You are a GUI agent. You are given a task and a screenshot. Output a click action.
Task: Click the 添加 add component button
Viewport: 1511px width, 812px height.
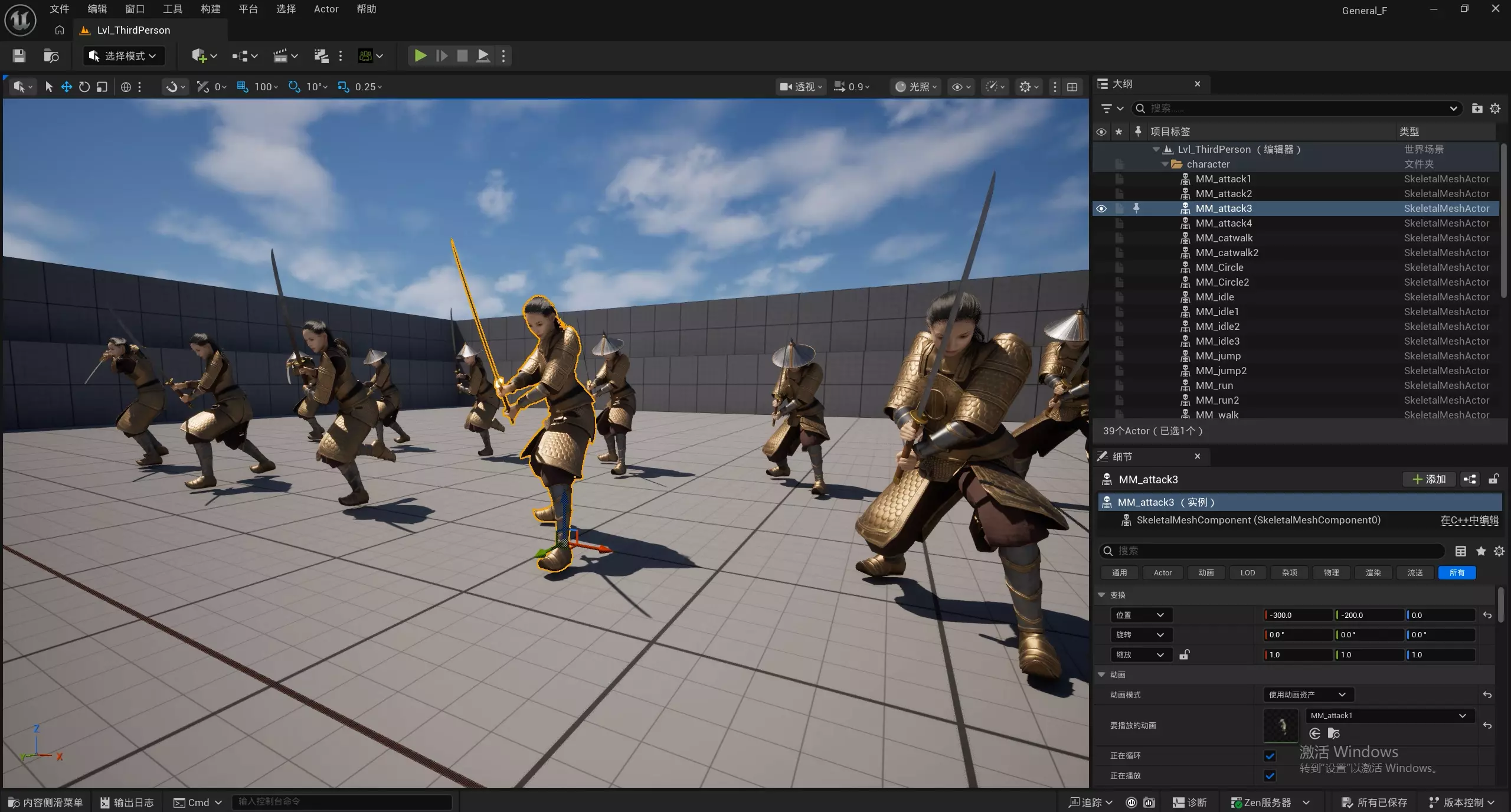point(1428,479)
